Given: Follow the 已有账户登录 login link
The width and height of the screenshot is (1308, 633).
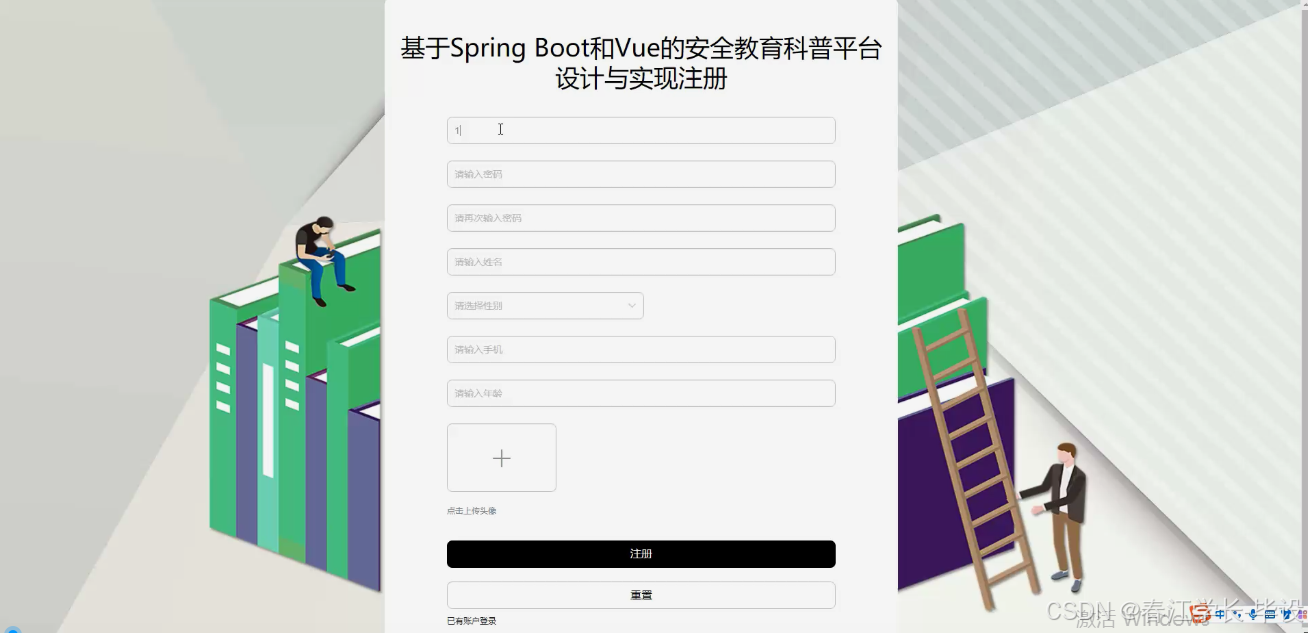Looking at the screenshot, I should (472, 621).
